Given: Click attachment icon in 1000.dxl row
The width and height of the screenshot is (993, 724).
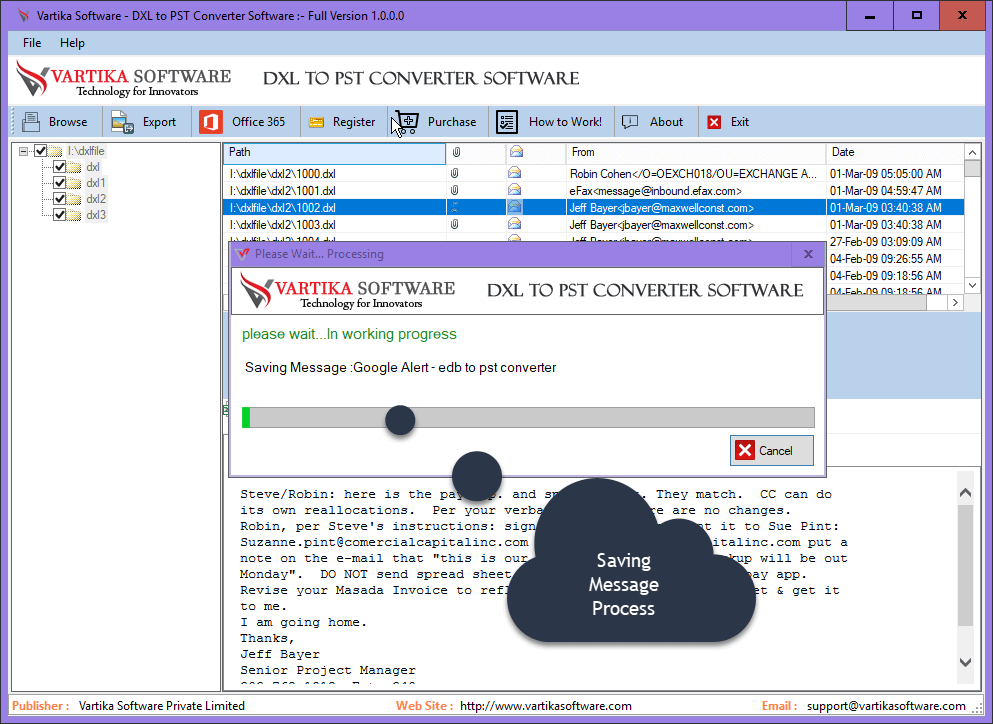Looking at the screenshot, I should [455, 173].
